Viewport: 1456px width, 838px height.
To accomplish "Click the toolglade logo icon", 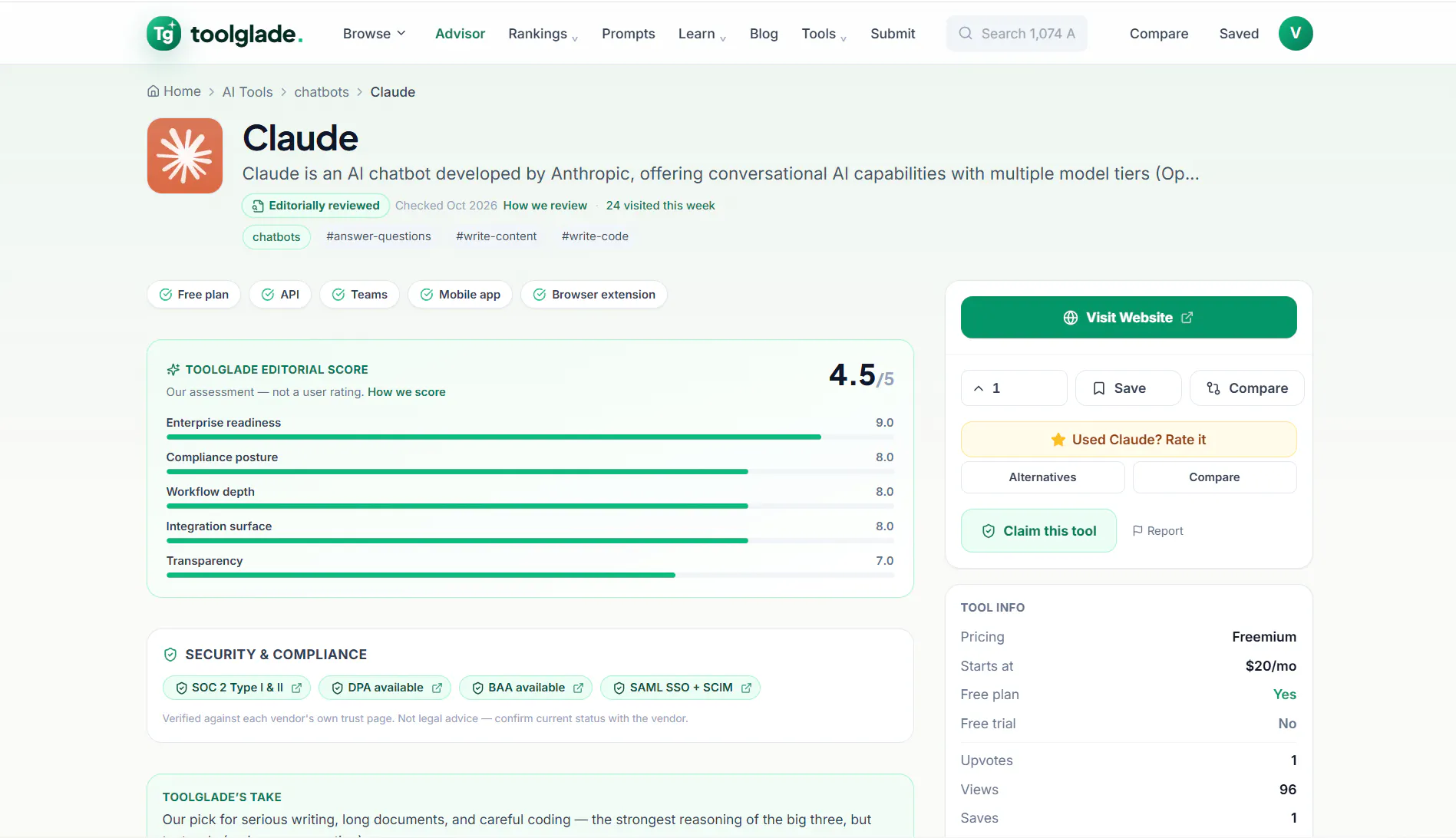I will click(x=163, y=34).
